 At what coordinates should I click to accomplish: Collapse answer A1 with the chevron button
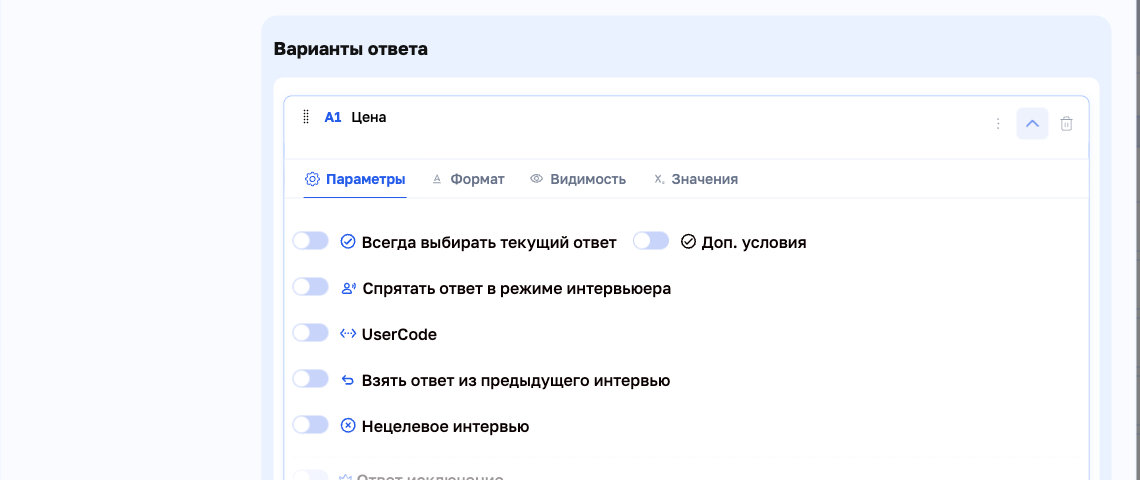point(1032,124)
